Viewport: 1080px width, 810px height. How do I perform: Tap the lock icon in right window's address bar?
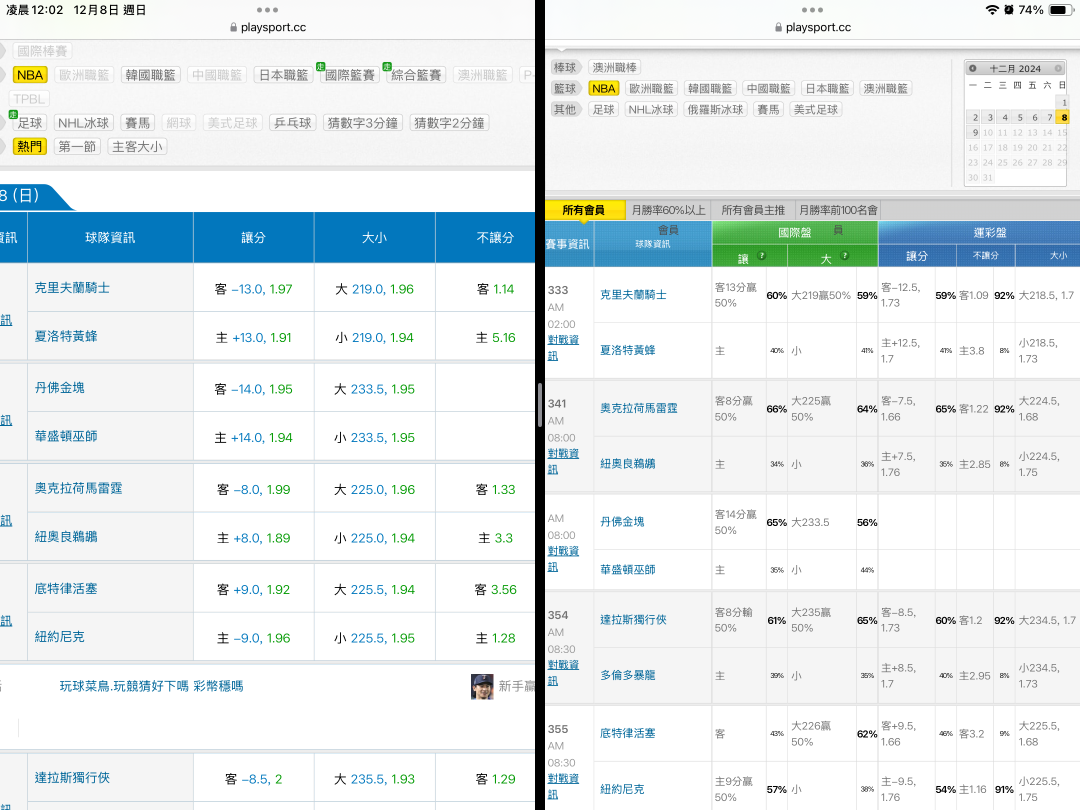778,28
